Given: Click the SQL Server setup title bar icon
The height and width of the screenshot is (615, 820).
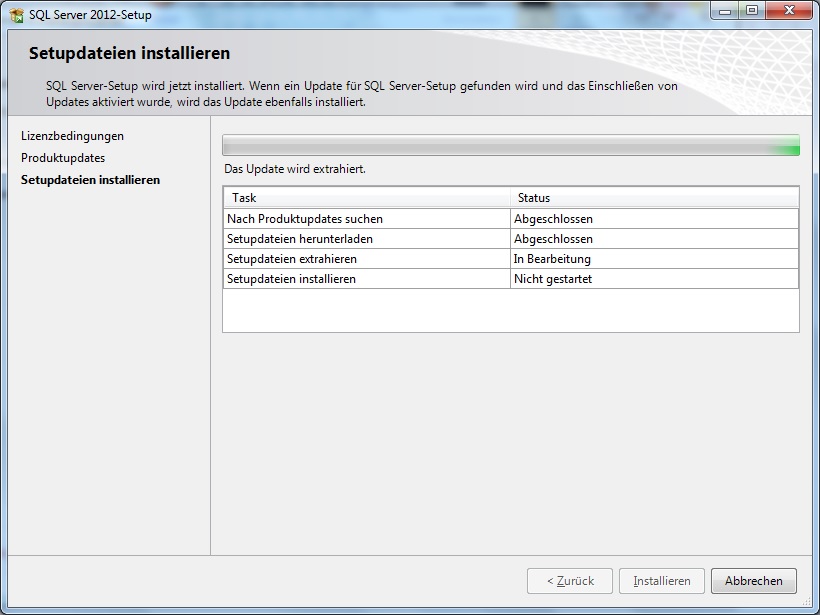Looking at the screenshot, I should click(x=16, y=15).
